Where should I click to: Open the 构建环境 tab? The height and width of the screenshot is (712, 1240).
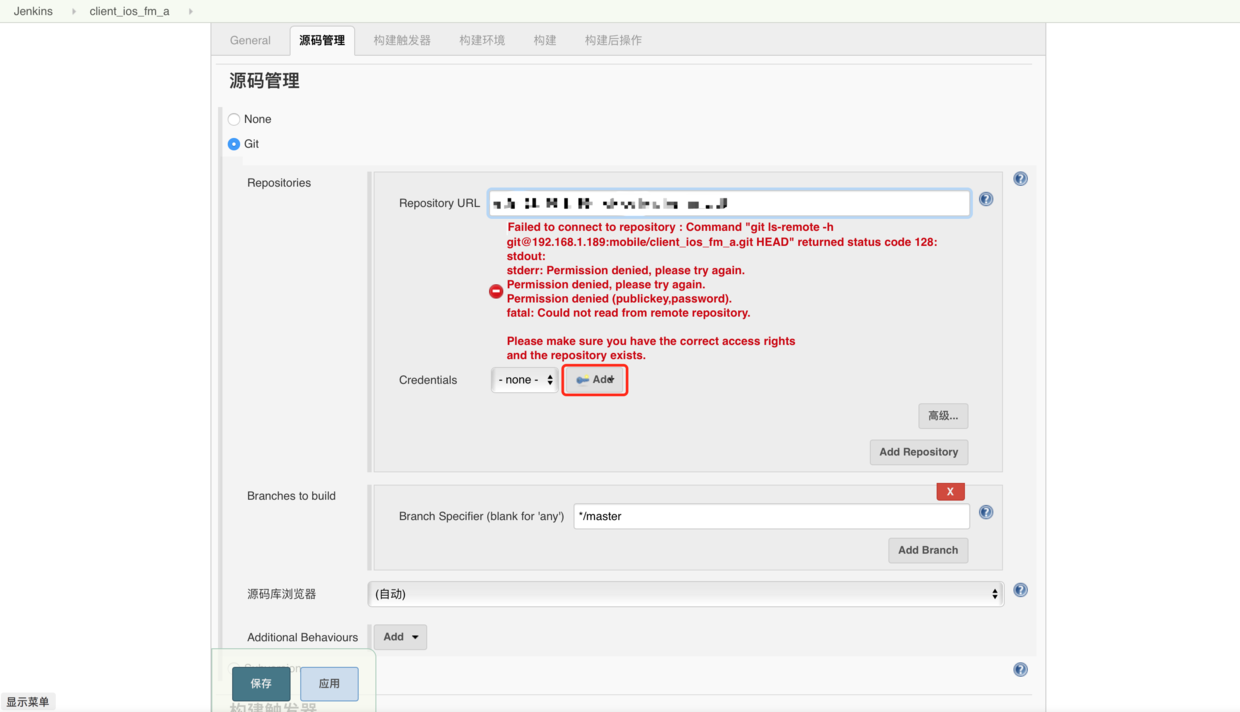[x=482, y=41]
